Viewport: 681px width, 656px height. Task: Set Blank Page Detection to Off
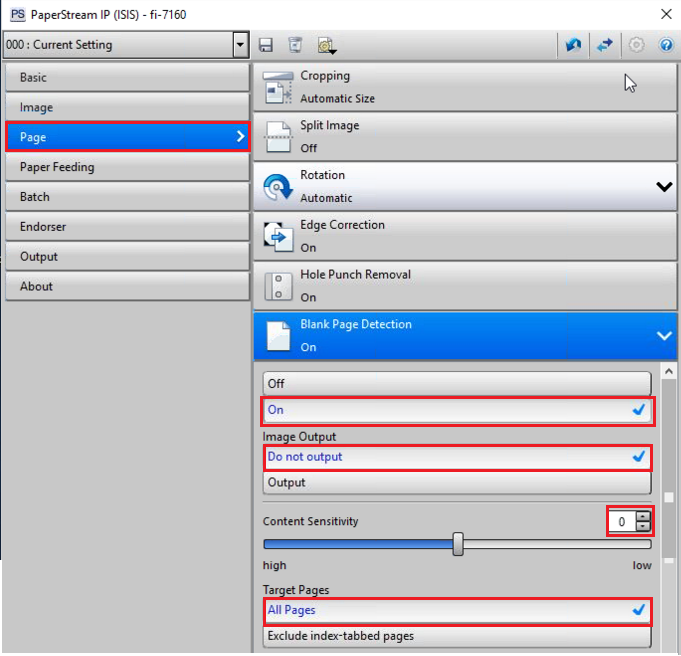tap(457, 384)
